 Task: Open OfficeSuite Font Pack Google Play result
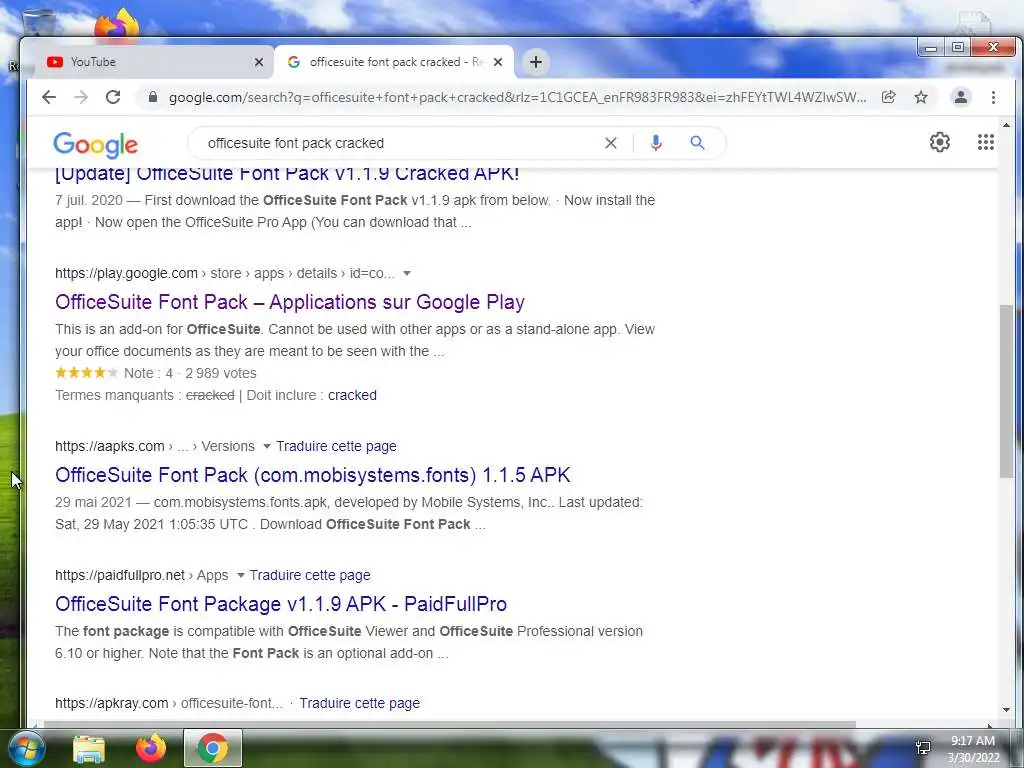point(290,302)
